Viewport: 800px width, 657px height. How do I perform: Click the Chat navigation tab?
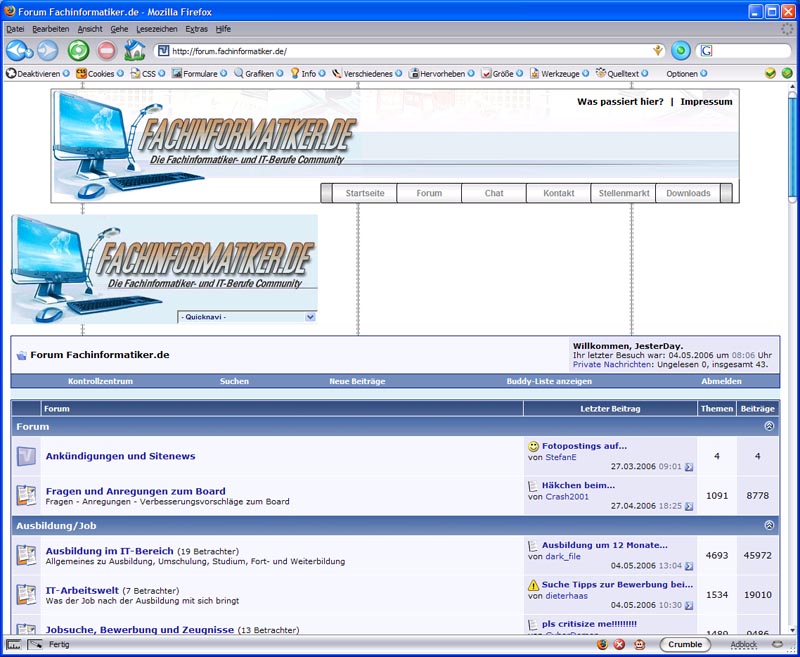(494, 193)
